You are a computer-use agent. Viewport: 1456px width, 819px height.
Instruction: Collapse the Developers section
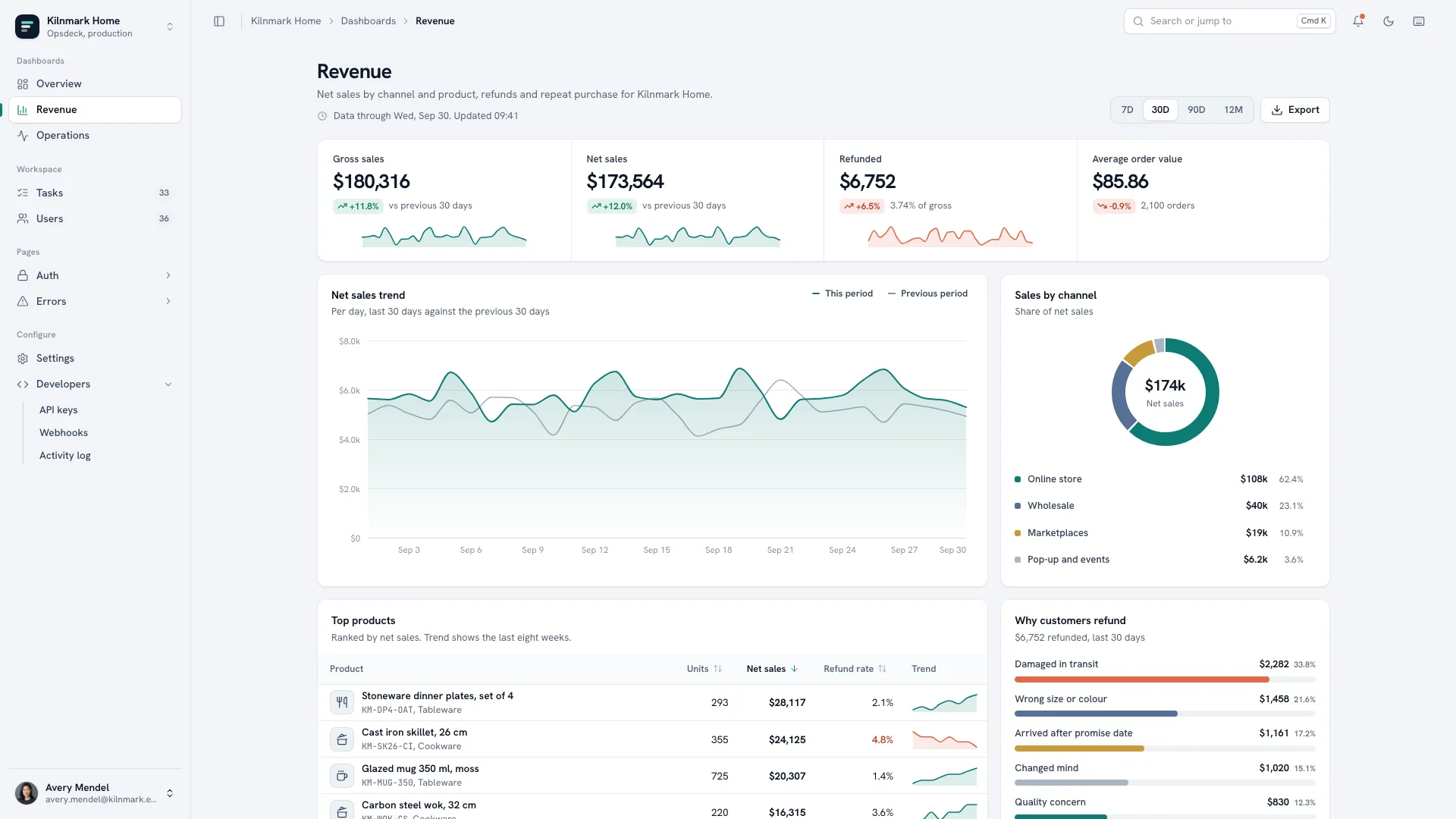pos(168,384)
